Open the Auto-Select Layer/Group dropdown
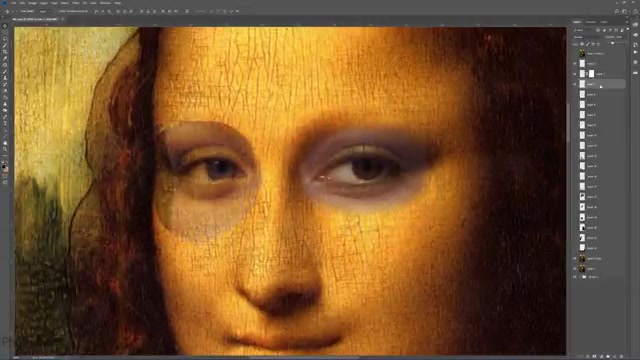640x360 pixels. click(x=44, y=11)
